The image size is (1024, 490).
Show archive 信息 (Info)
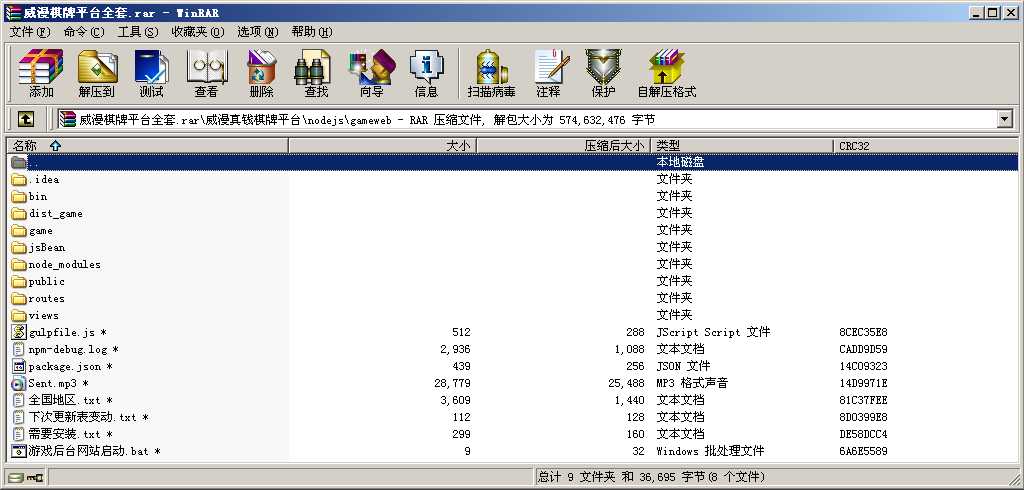[x=426, y=73]
